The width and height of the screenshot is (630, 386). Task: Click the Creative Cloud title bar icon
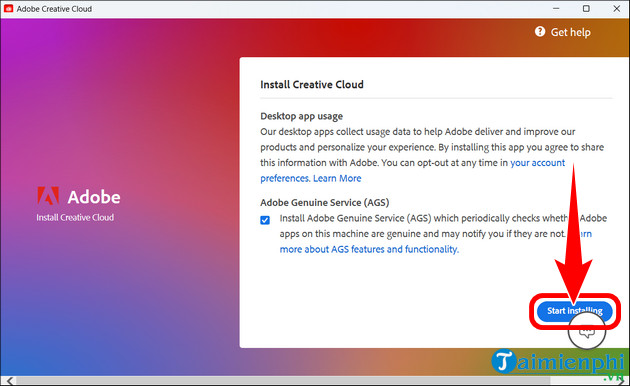tap(8, 8)
